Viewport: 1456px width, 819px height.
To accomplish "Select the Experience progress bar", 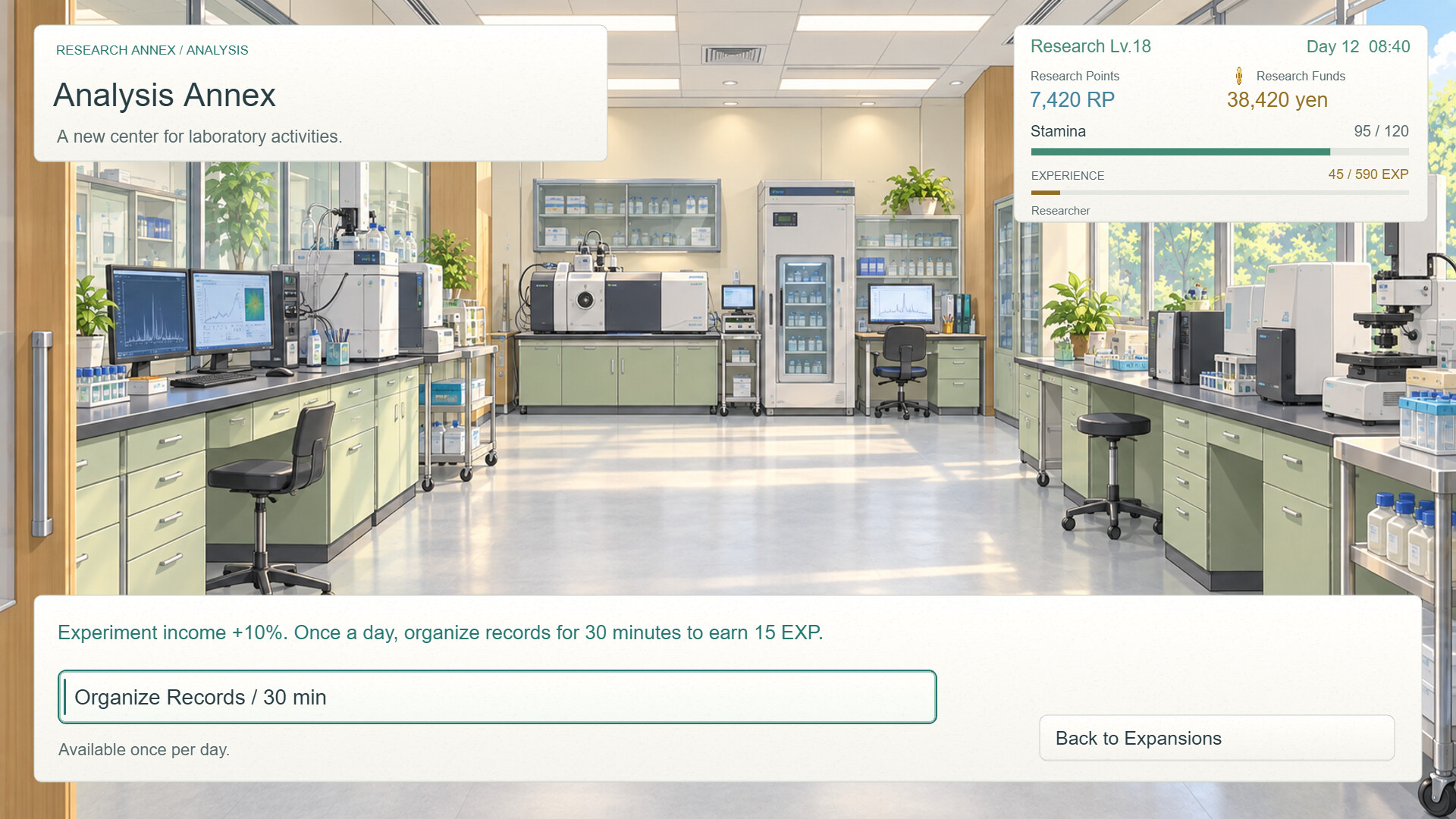I will (1219, 193).
